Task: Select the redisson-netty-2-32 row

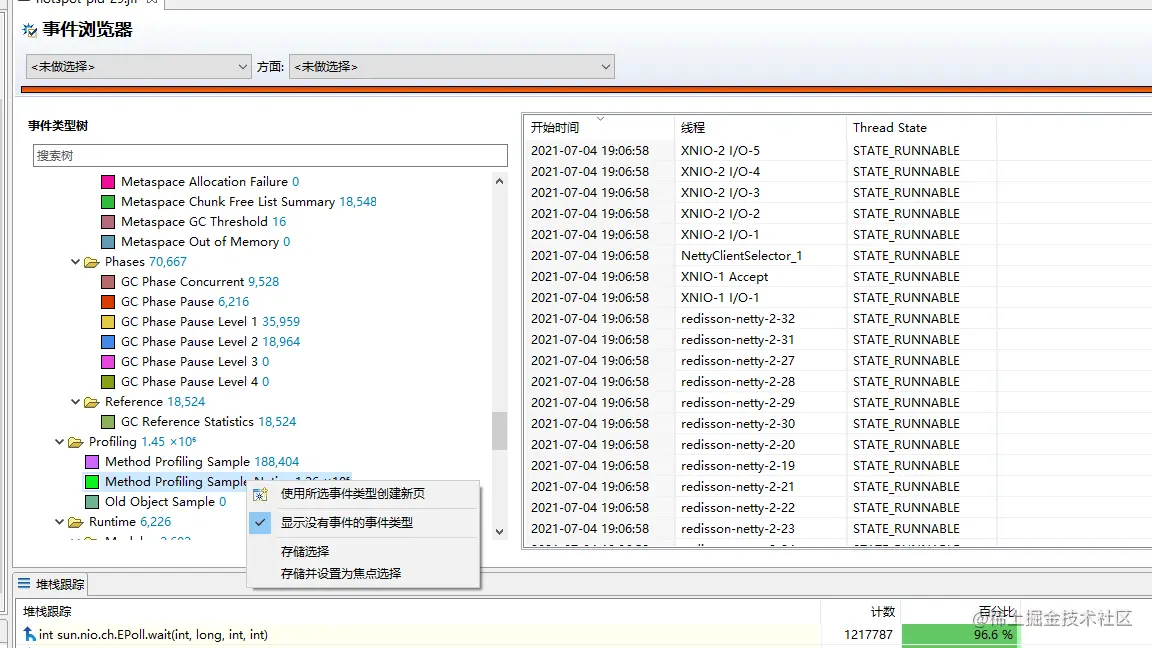Action: pyautogui.click(x=838, y=319)
